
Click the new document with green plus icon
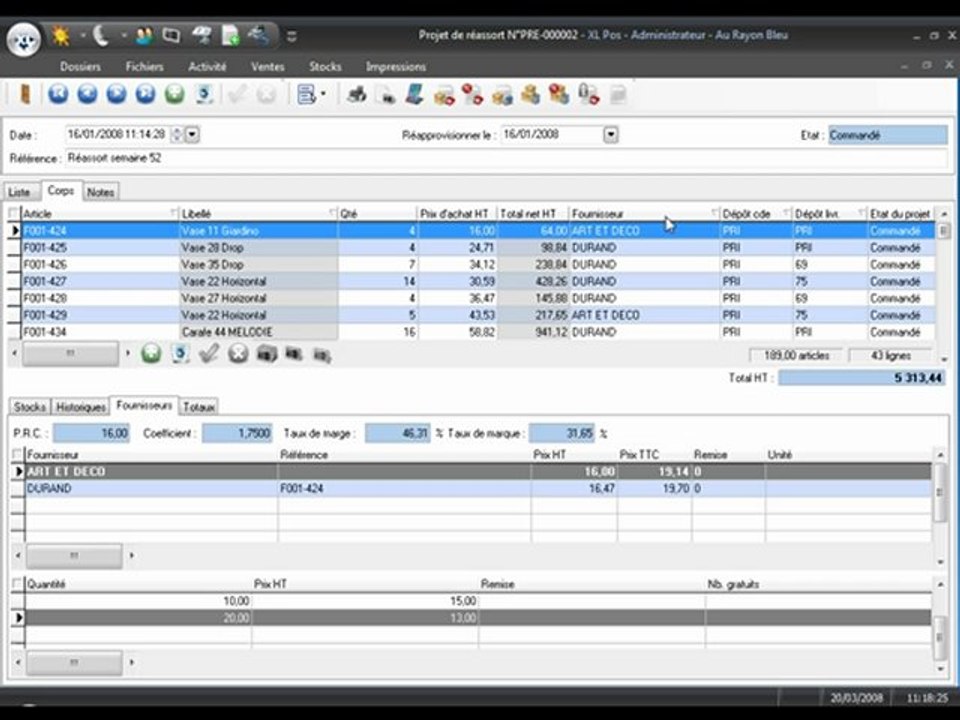pyautogui.click(x=231, y=36)
